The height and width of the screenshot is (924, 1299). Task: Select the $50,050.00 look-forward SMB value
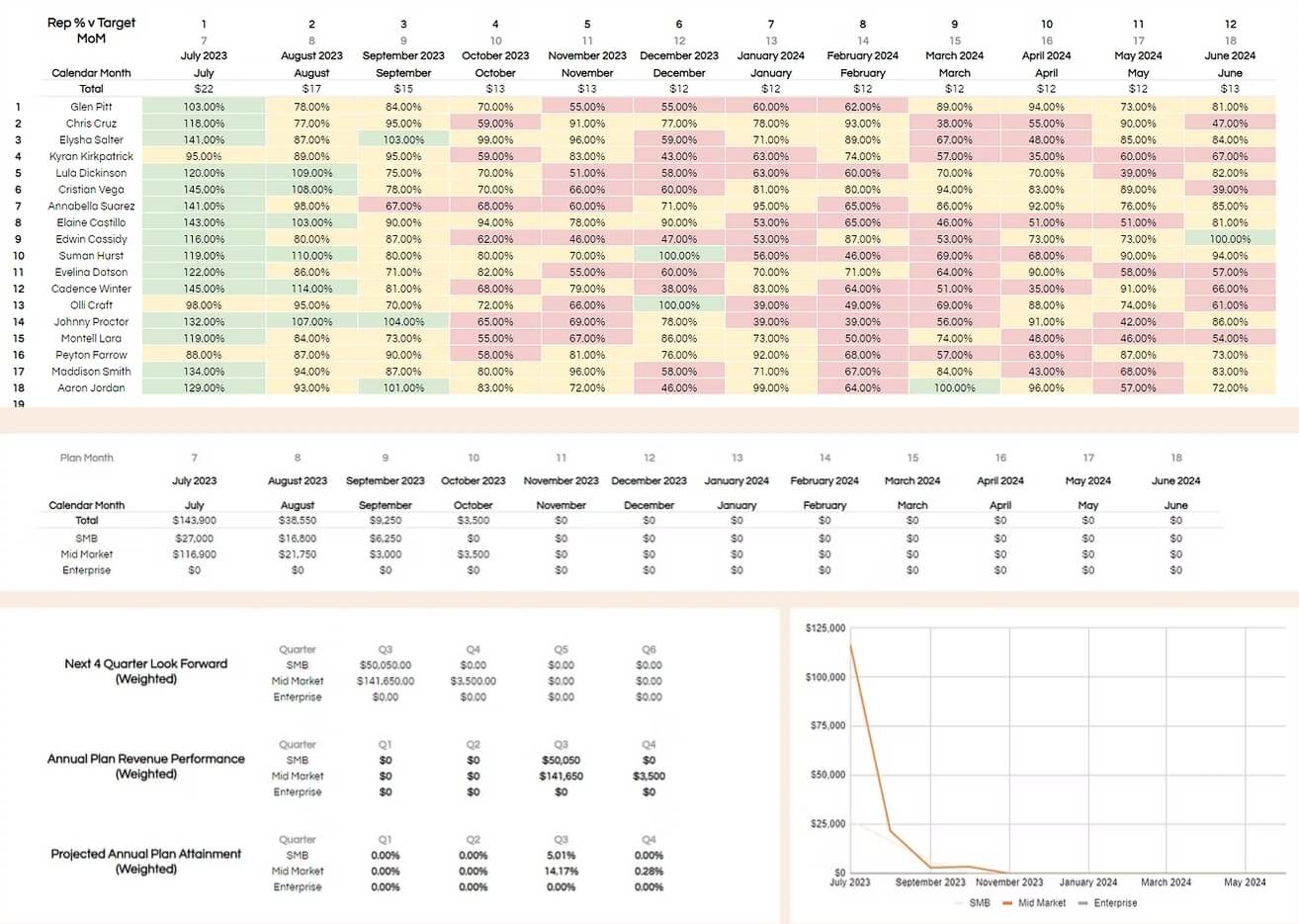[386, 665]
